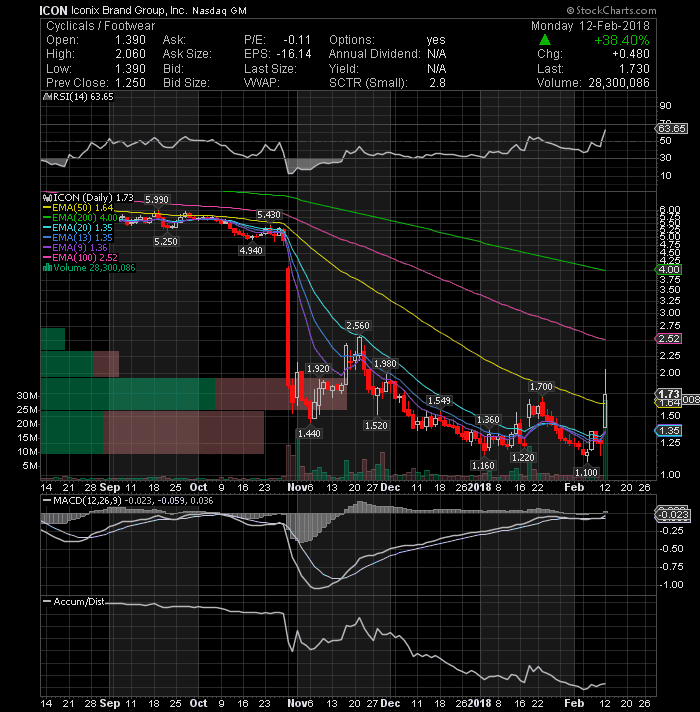Click the 1.920 price annotation
This screenshot has height=712, width=700.
318,369
